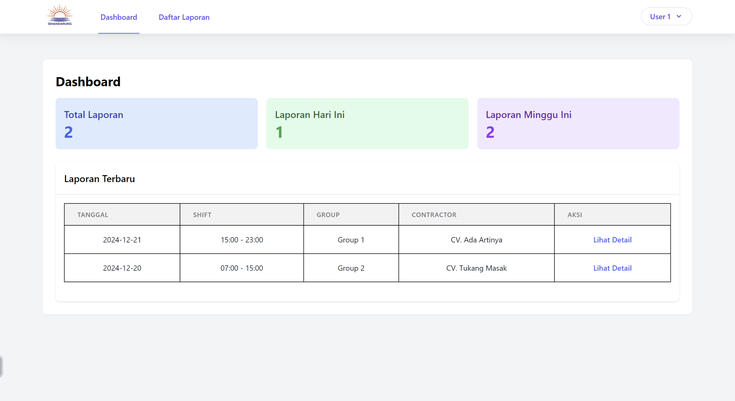Click the sunrise logo in the navbar
This screenshot has height=401, width=735.
(60, 16)
